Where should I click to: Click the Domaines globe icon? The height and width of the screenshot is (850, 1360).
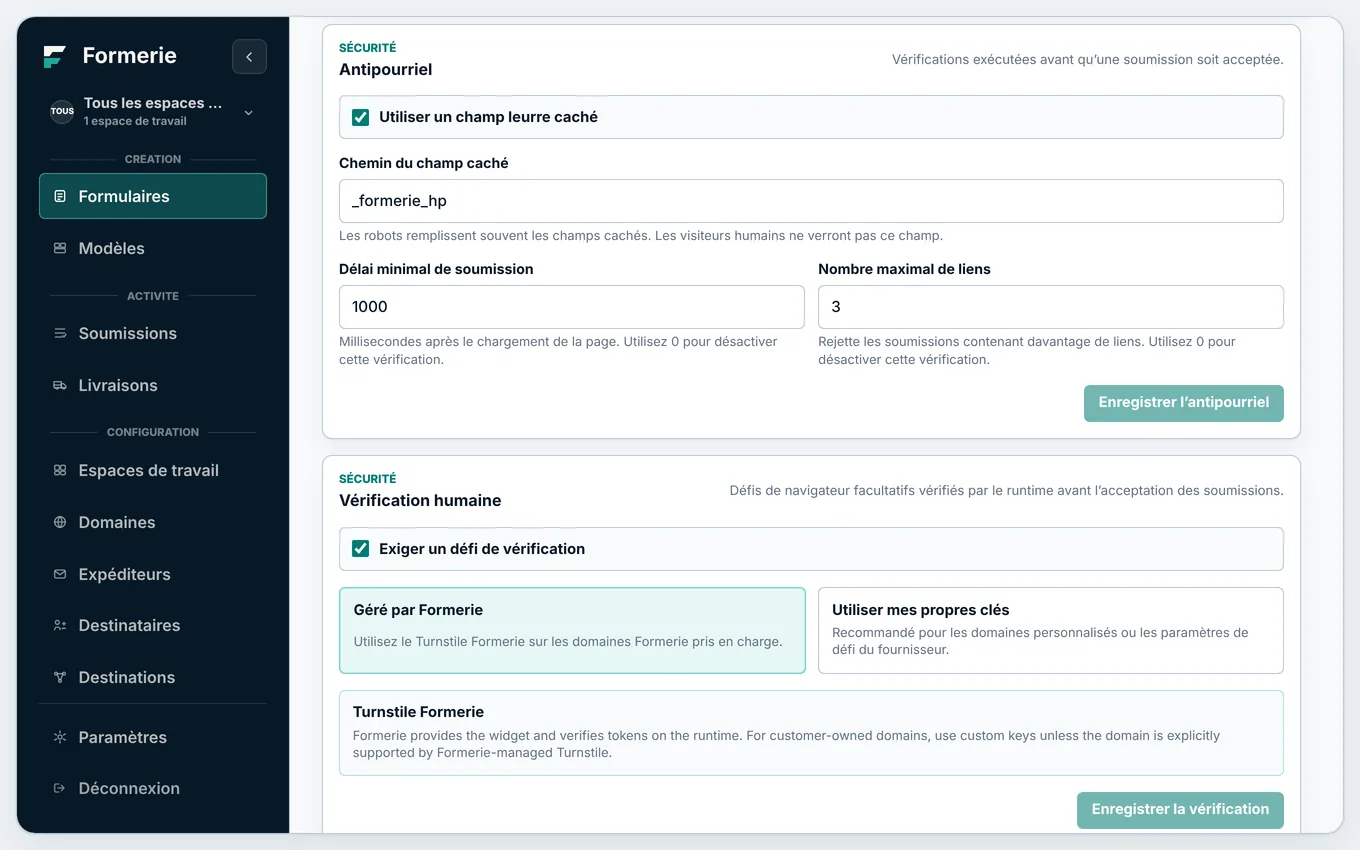[60, 522]
